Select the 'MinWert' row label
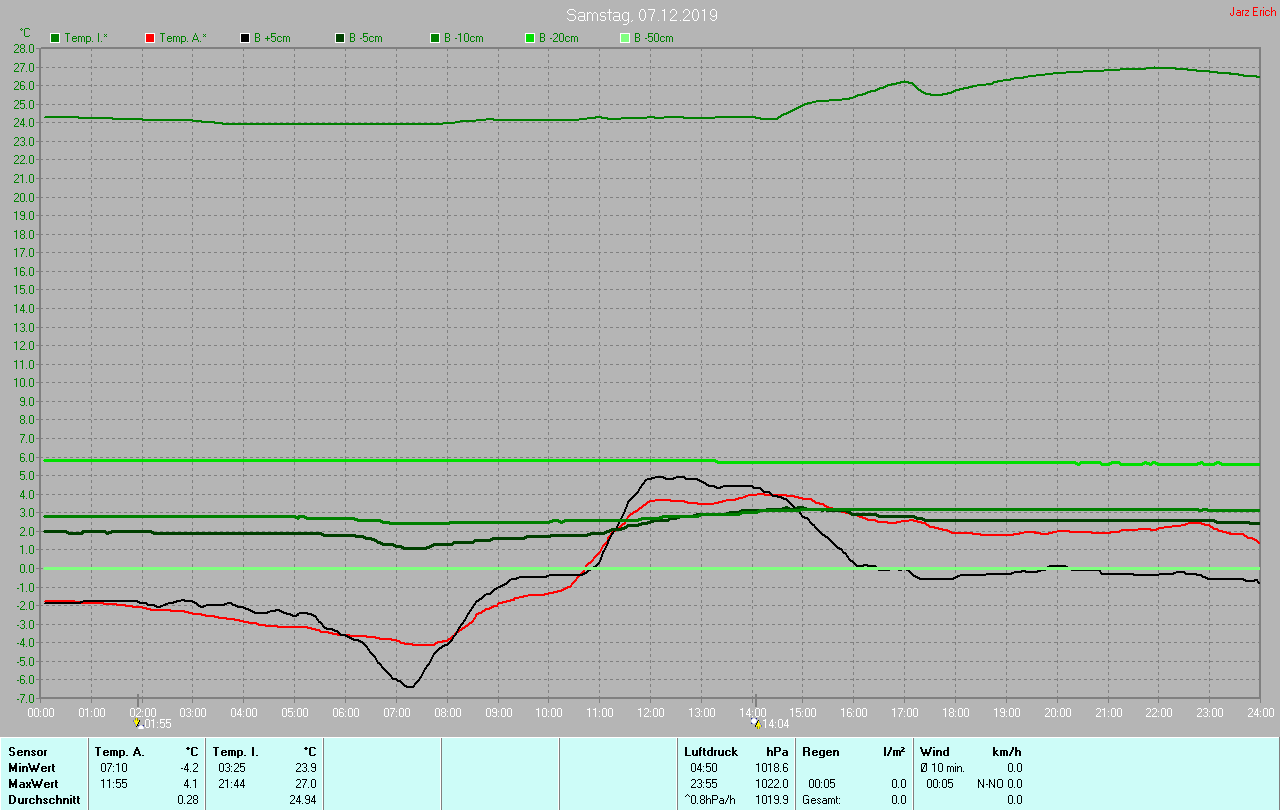 coord(31,767)
